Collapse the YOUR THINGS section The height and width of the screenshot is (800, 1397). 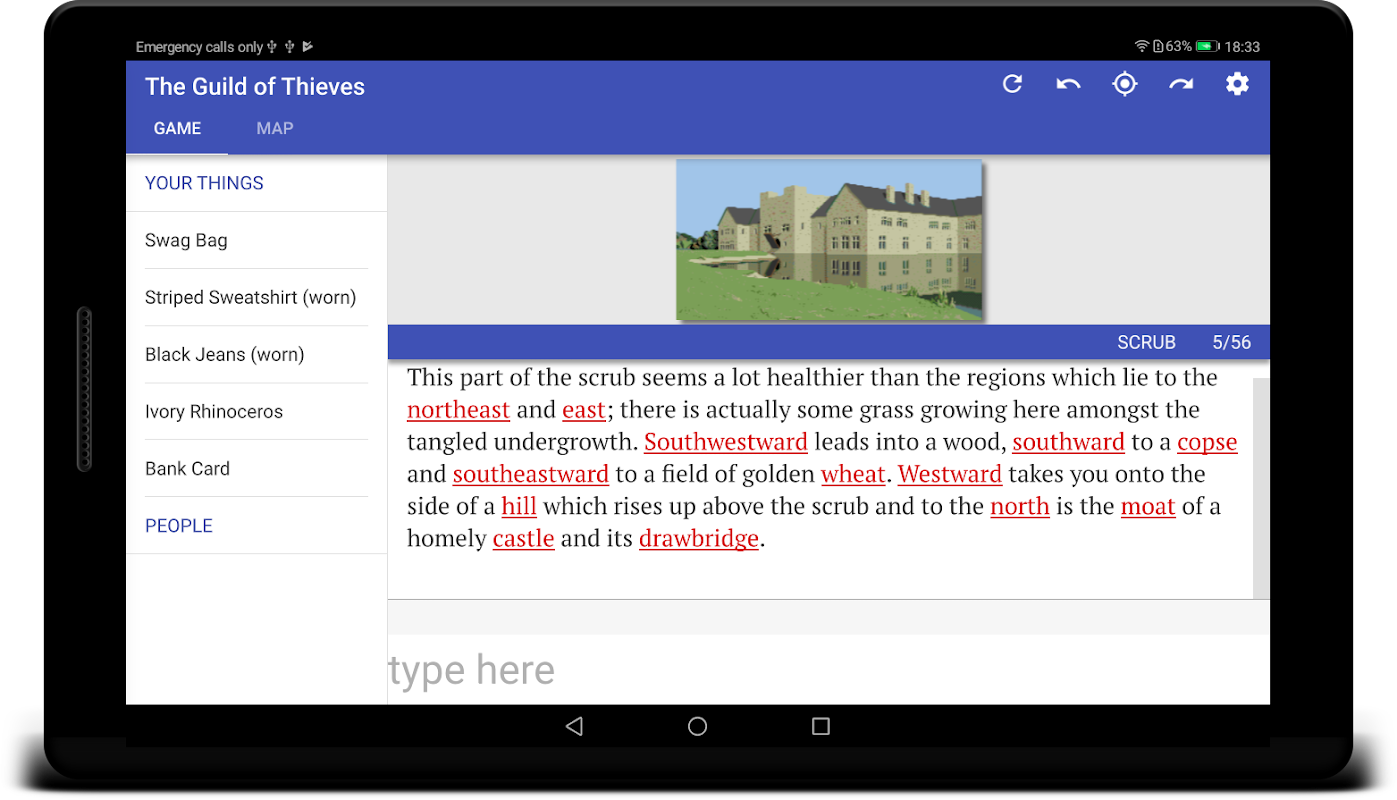coord(256,183)
